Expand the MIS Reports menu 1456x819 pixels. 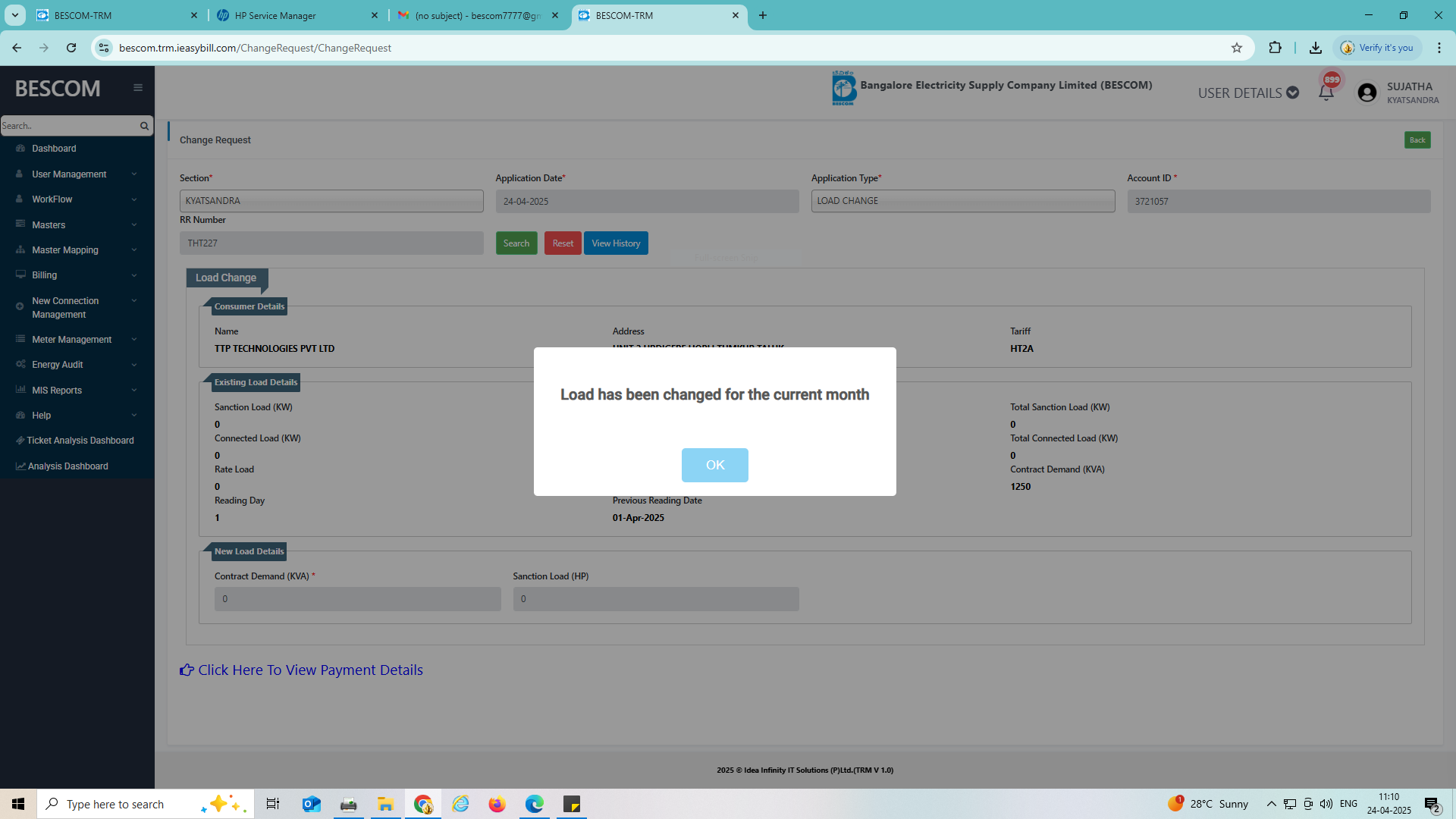76,391
